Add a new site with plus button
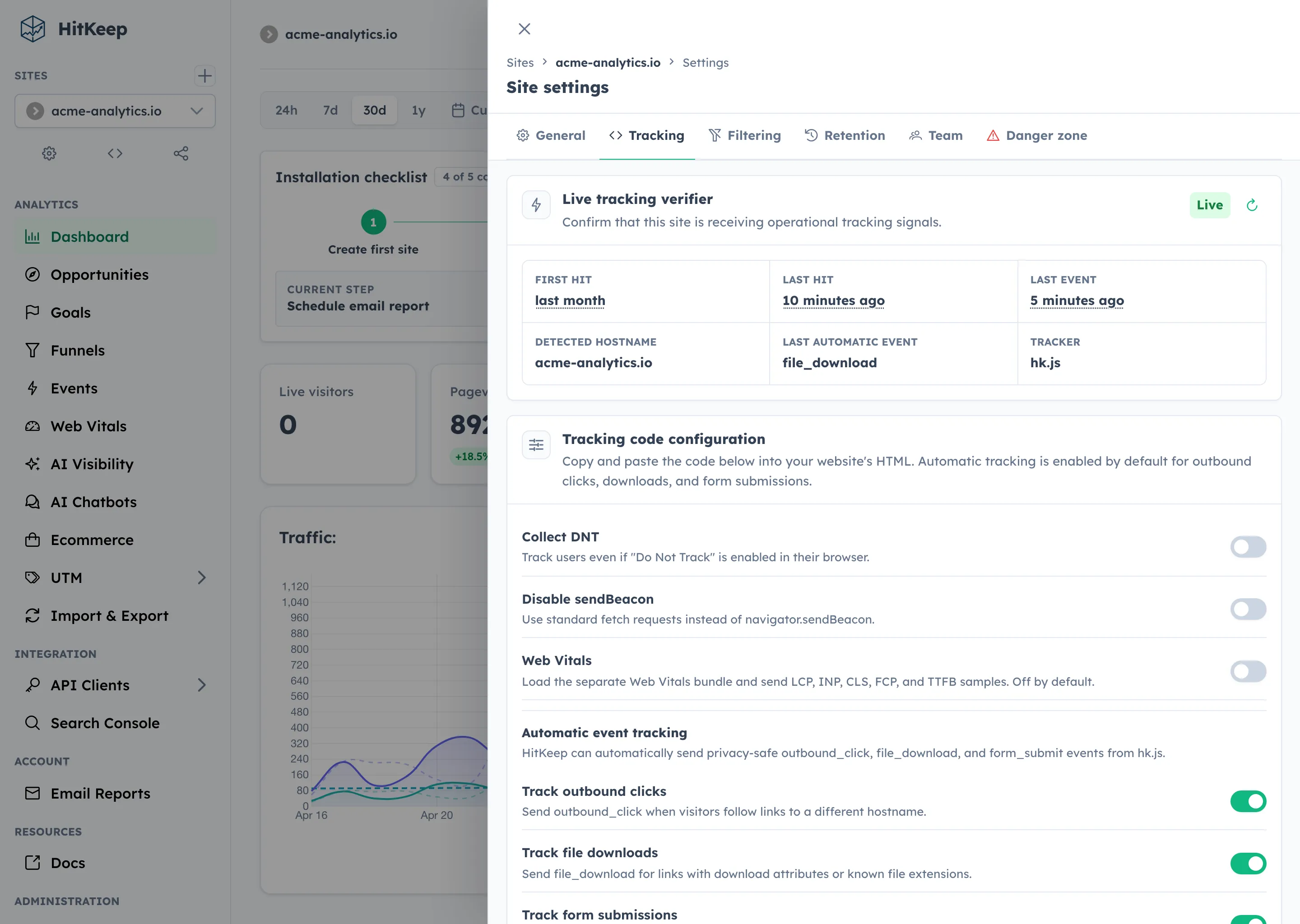 pos(204,76)
